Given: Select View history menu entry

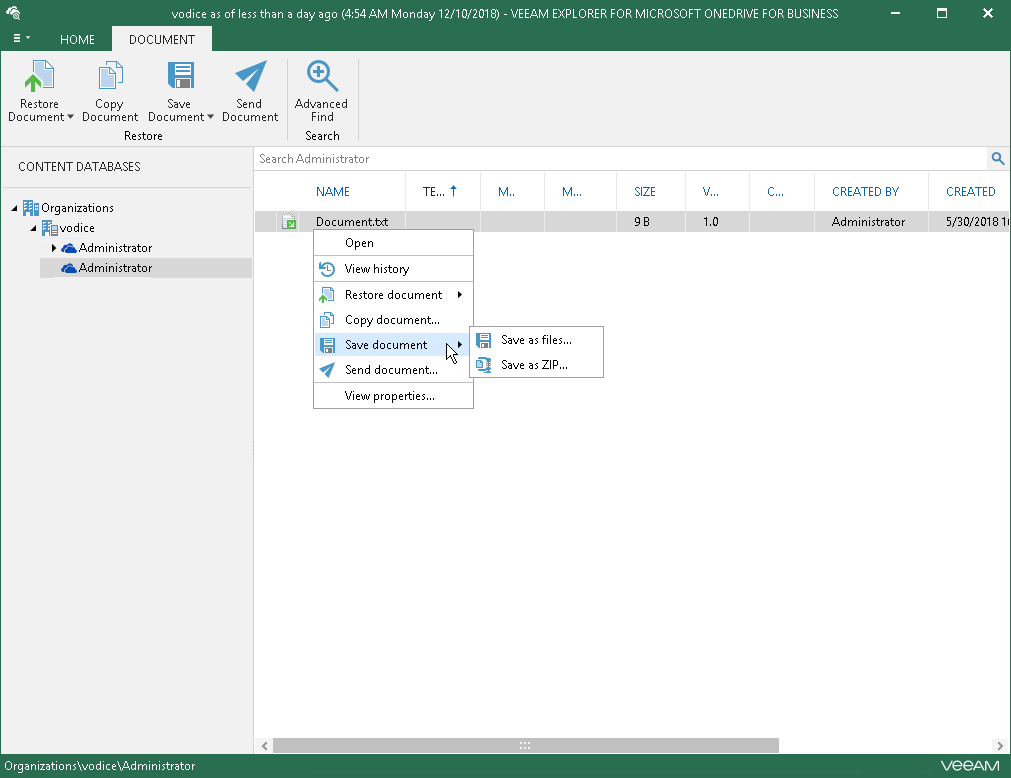Looking at the screenshot, I should pos(393,269).
